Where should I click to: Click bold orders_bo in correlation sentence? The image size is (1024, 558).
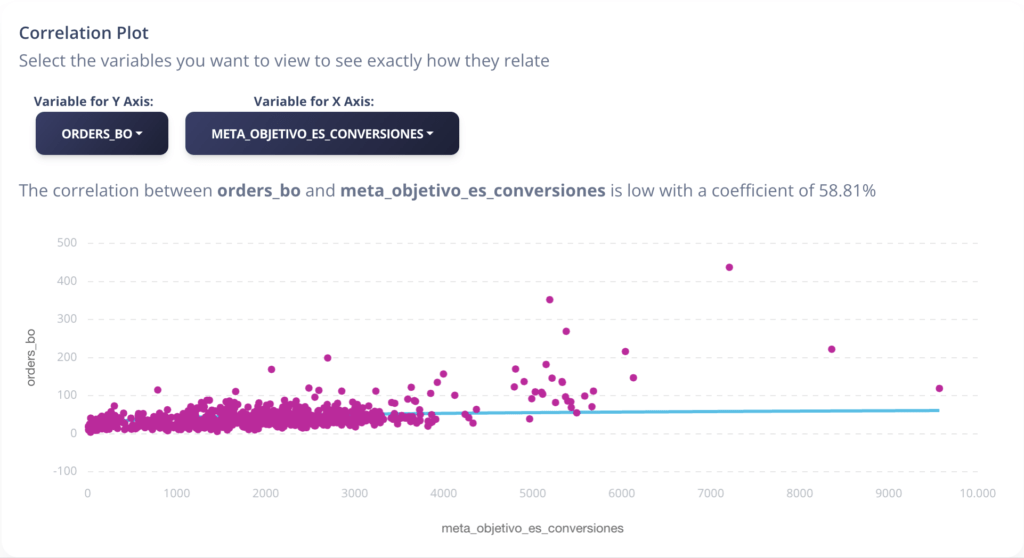pos(259,191)
